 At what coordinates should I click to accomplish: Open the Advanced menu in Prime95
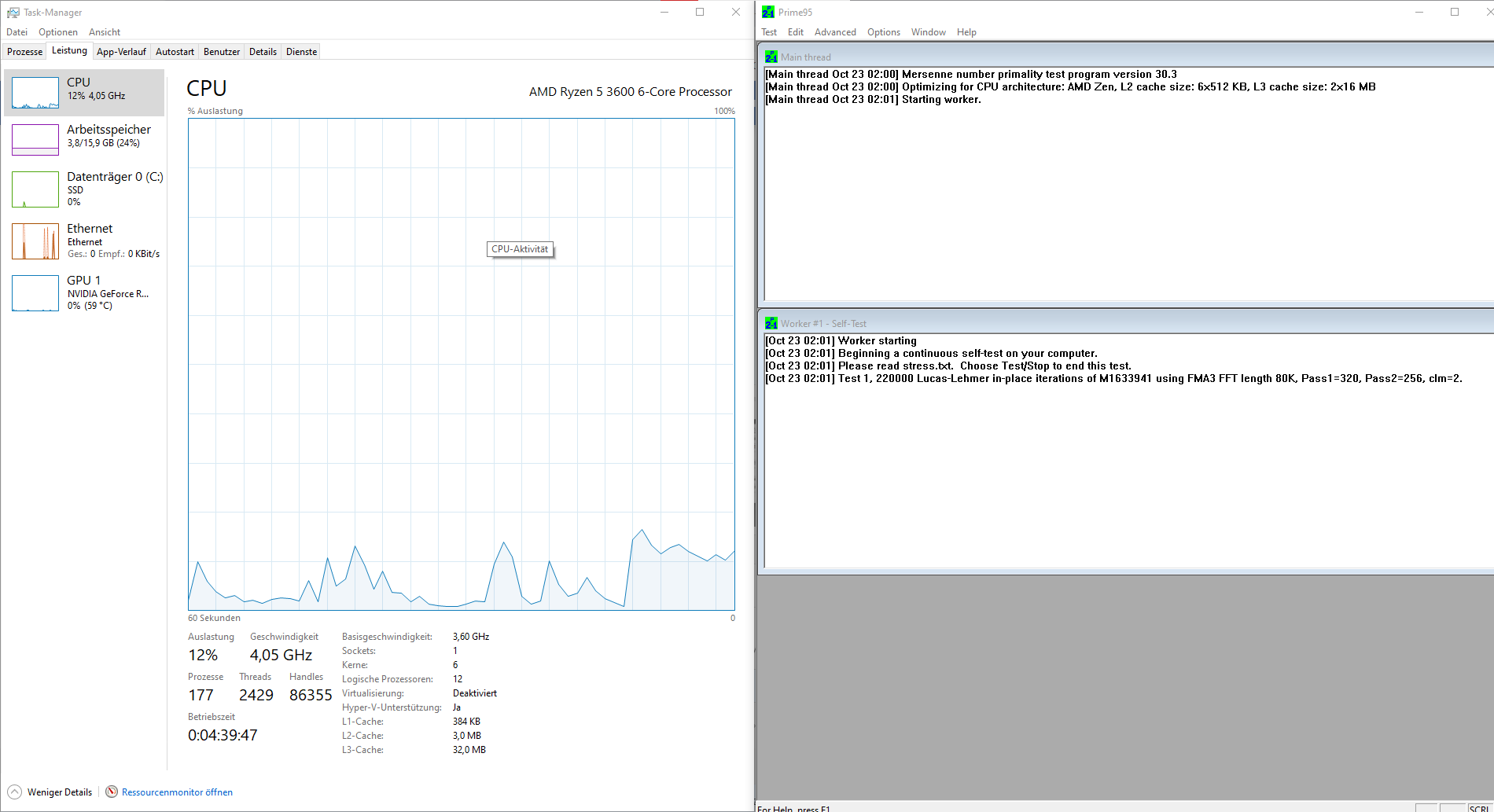(835, 32)
